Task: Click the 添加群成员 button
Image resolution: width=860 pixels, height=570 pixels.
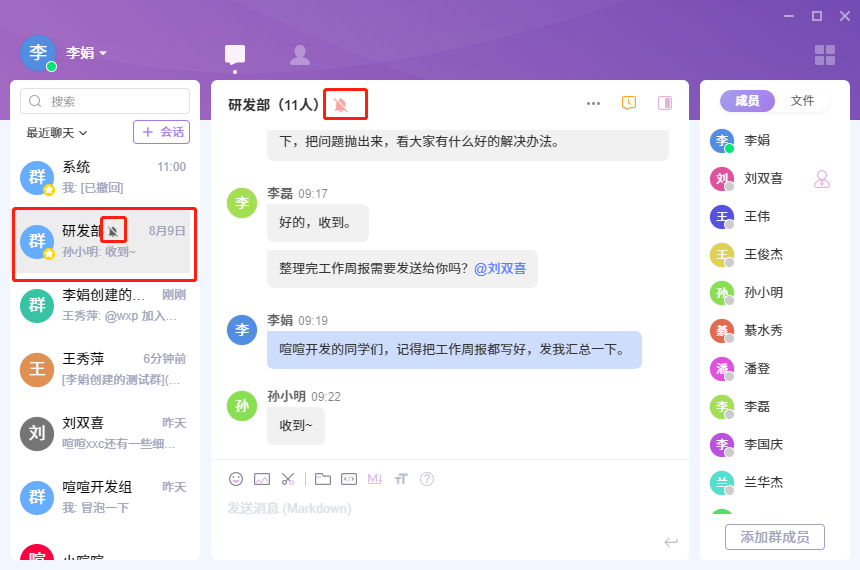Action: pos(774,537)
